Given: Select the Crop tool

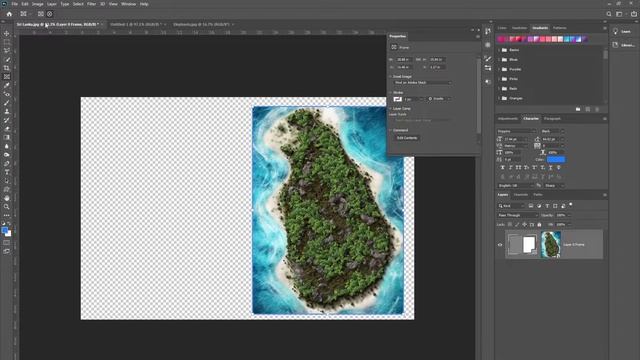Looking at the screenshot, I should click(x=7, y=68).
